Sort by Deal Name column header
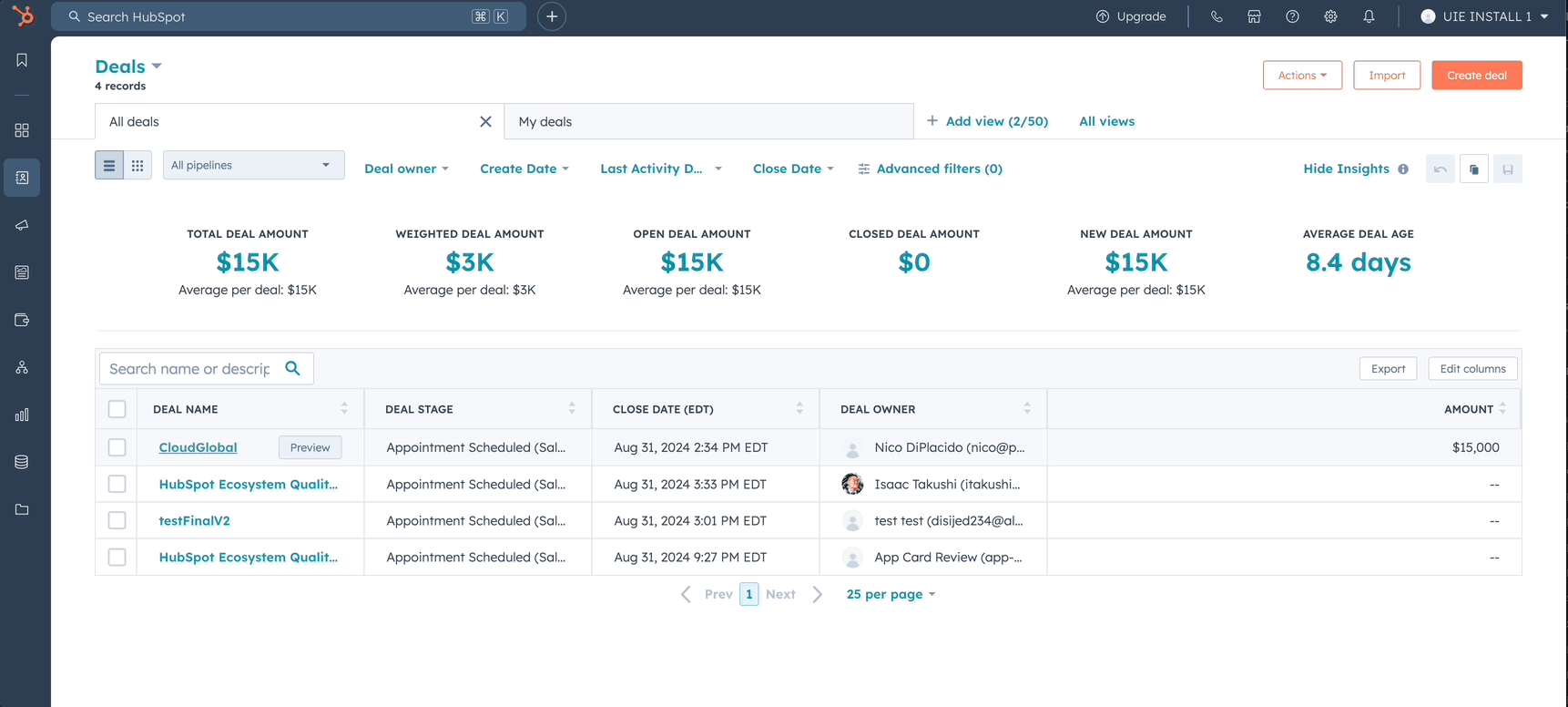Image resolution: width=1568 pixels, height=707 pixels. click(250, 409)
